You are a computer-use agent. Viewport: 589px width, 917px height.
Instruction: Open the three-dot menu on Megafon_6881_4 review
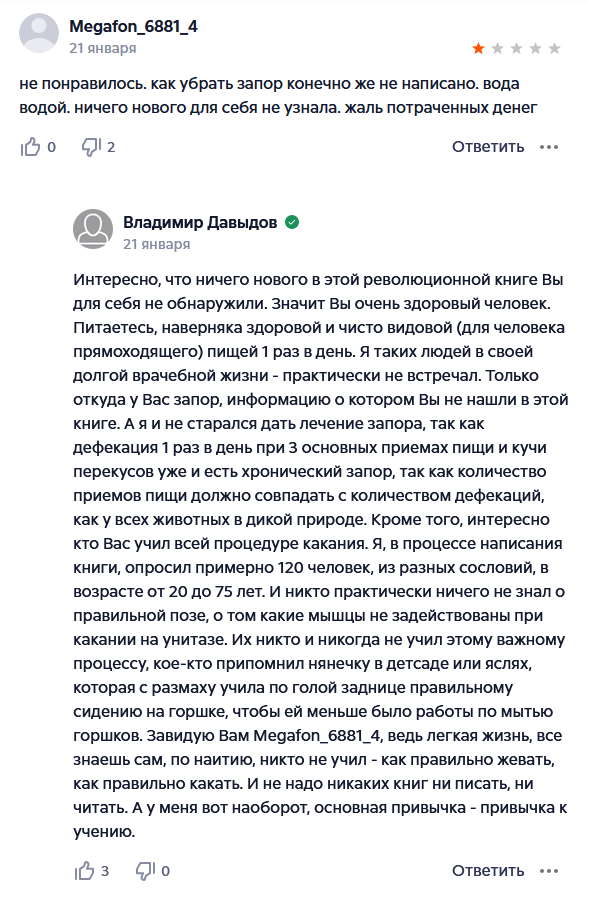tap(549, 147)
